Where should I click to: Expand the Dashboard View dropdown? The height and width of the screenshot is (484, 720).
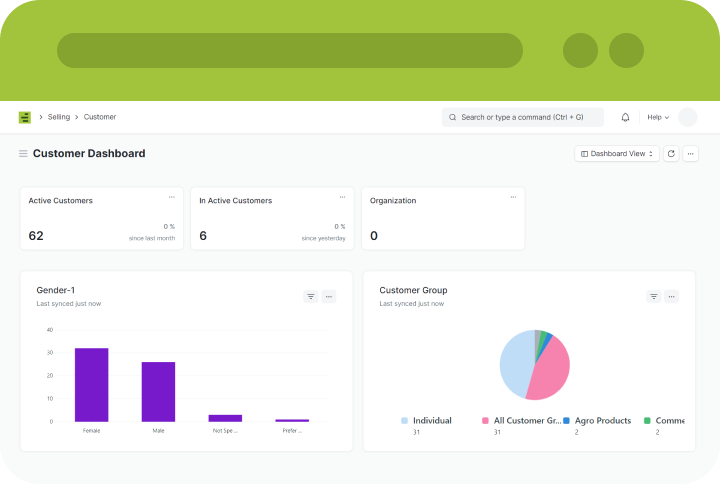point(617,154)
